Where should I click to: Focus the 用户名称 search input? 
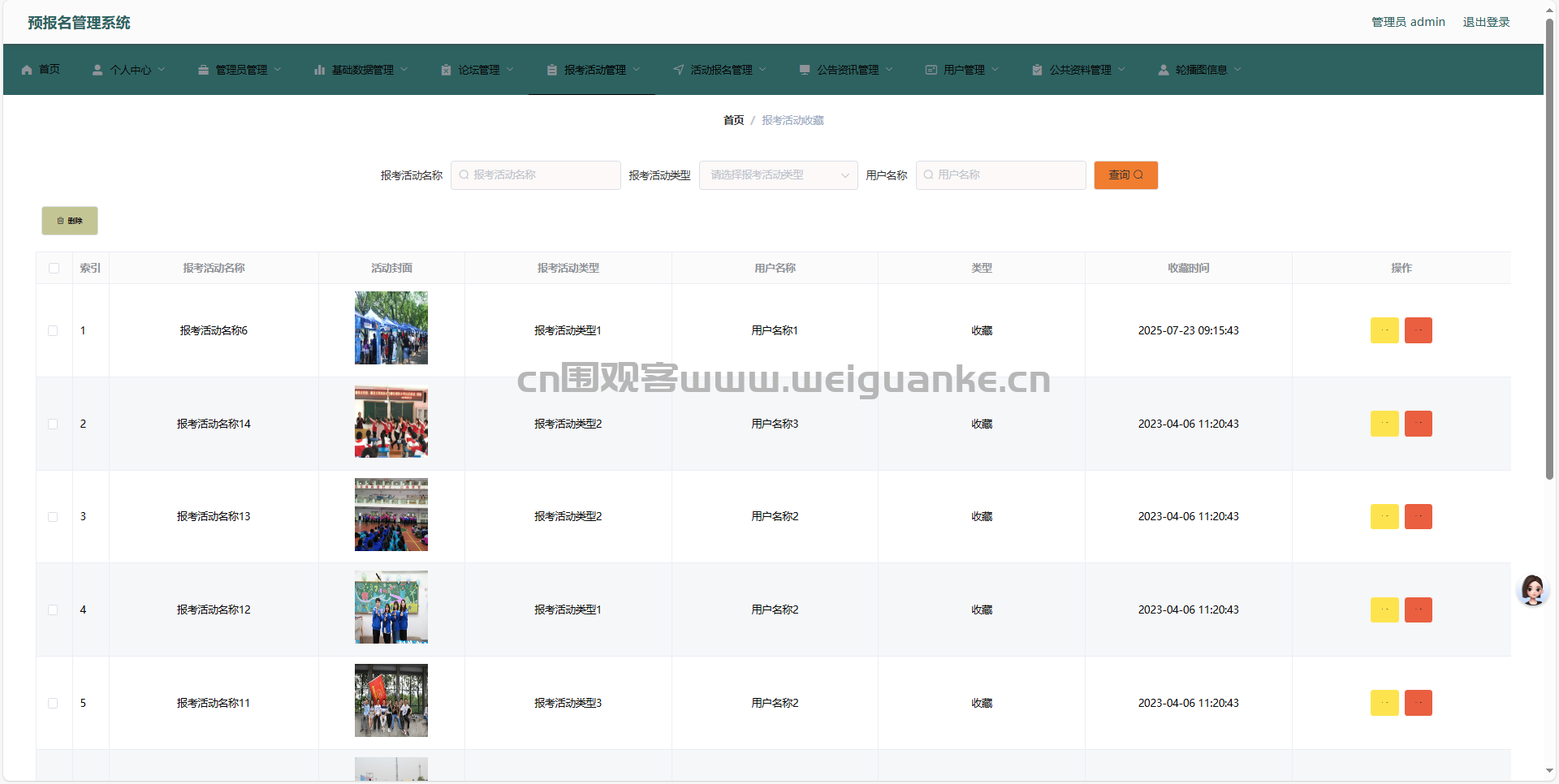[x=1000, y=175]
